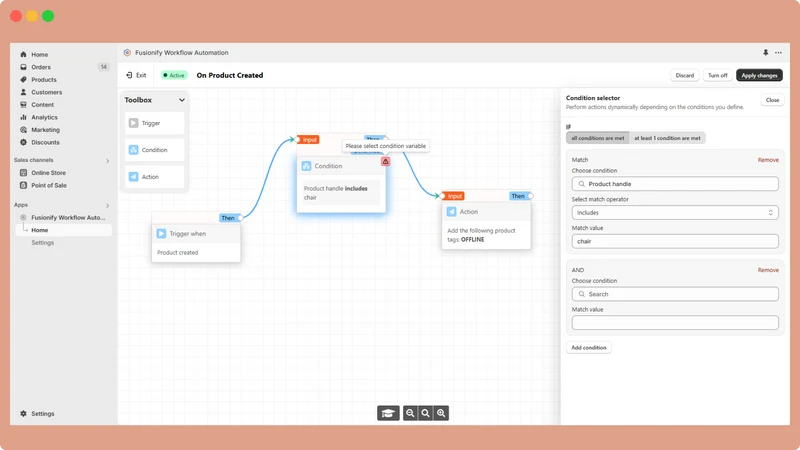The height and width of the screenshot is (450, 800).
Task: Zoom in the workflow canvas
Action: 441,413
